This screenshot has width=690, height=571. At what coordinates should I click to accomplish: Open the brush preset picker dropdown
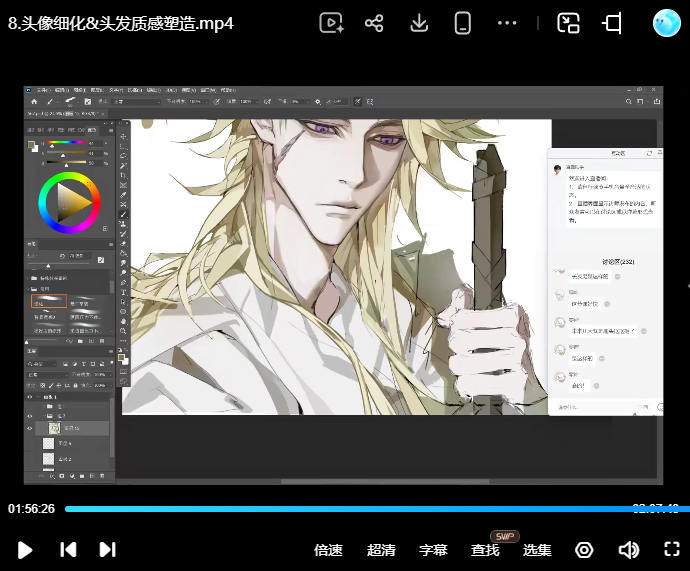click(x=70, y=102)
